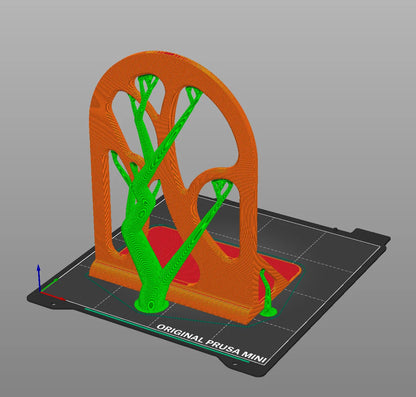Select the support branch under the small lower arch
The height and width of the screenshot is (397, 416).
(222, 188)
